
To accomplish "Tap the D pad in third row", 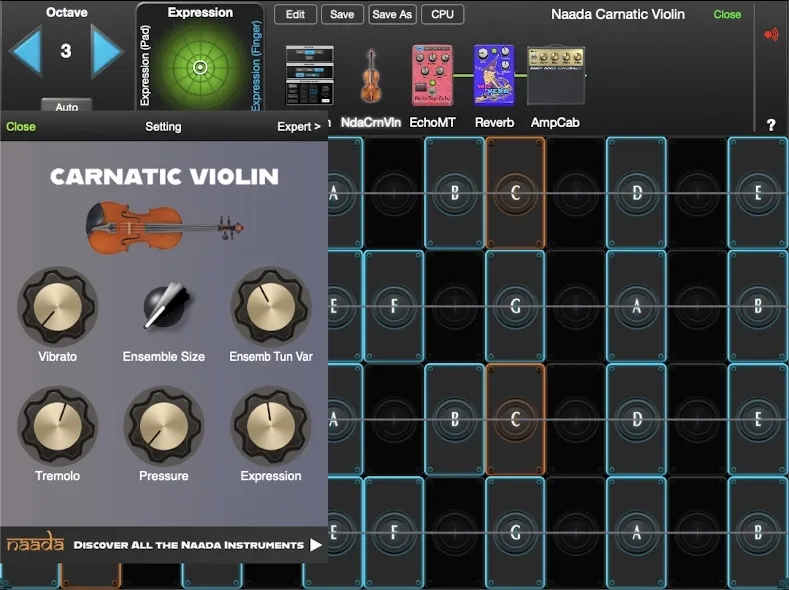I will [x=637, y=419].
